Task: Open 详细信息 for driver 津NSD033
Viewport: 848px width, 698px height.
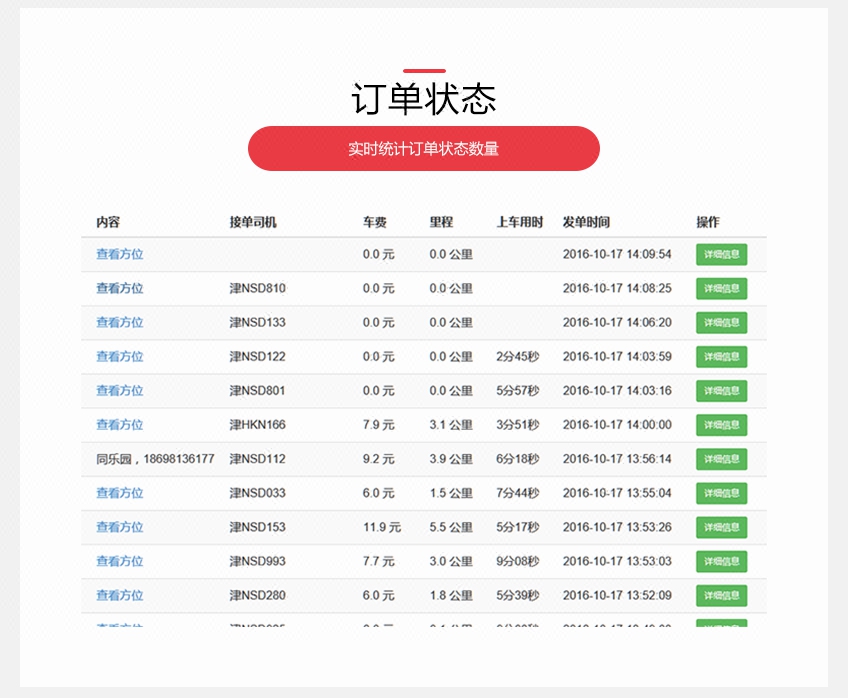Action: pyautogui.click(x=721, y=493)
